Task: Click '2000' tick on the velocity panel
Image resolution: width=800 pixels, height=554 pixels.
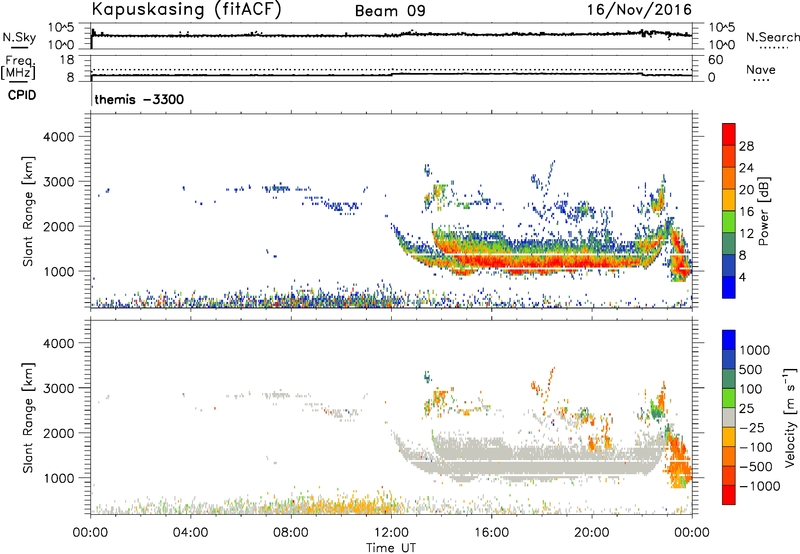Action: tap(59, 433)
